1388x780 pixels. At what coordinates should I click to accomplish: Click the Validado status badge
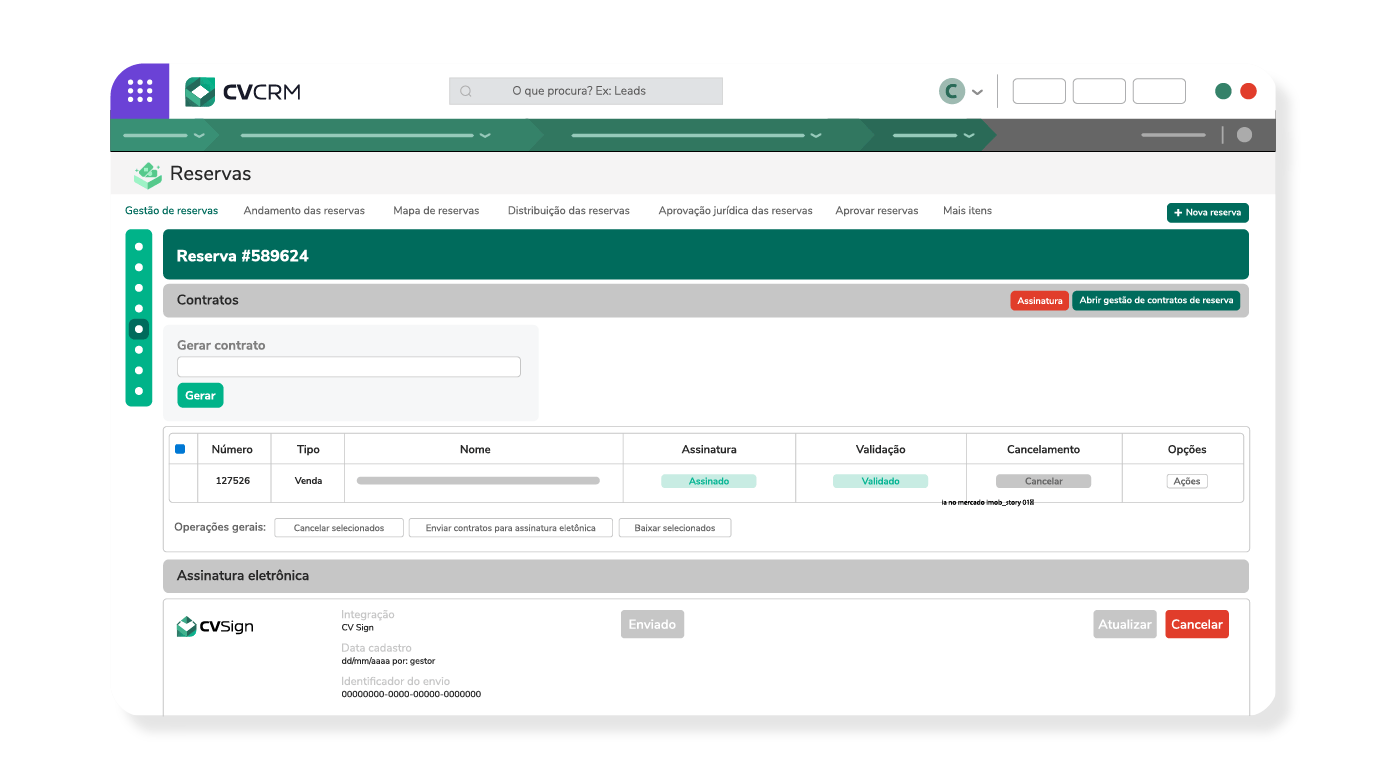coord(880,481)
